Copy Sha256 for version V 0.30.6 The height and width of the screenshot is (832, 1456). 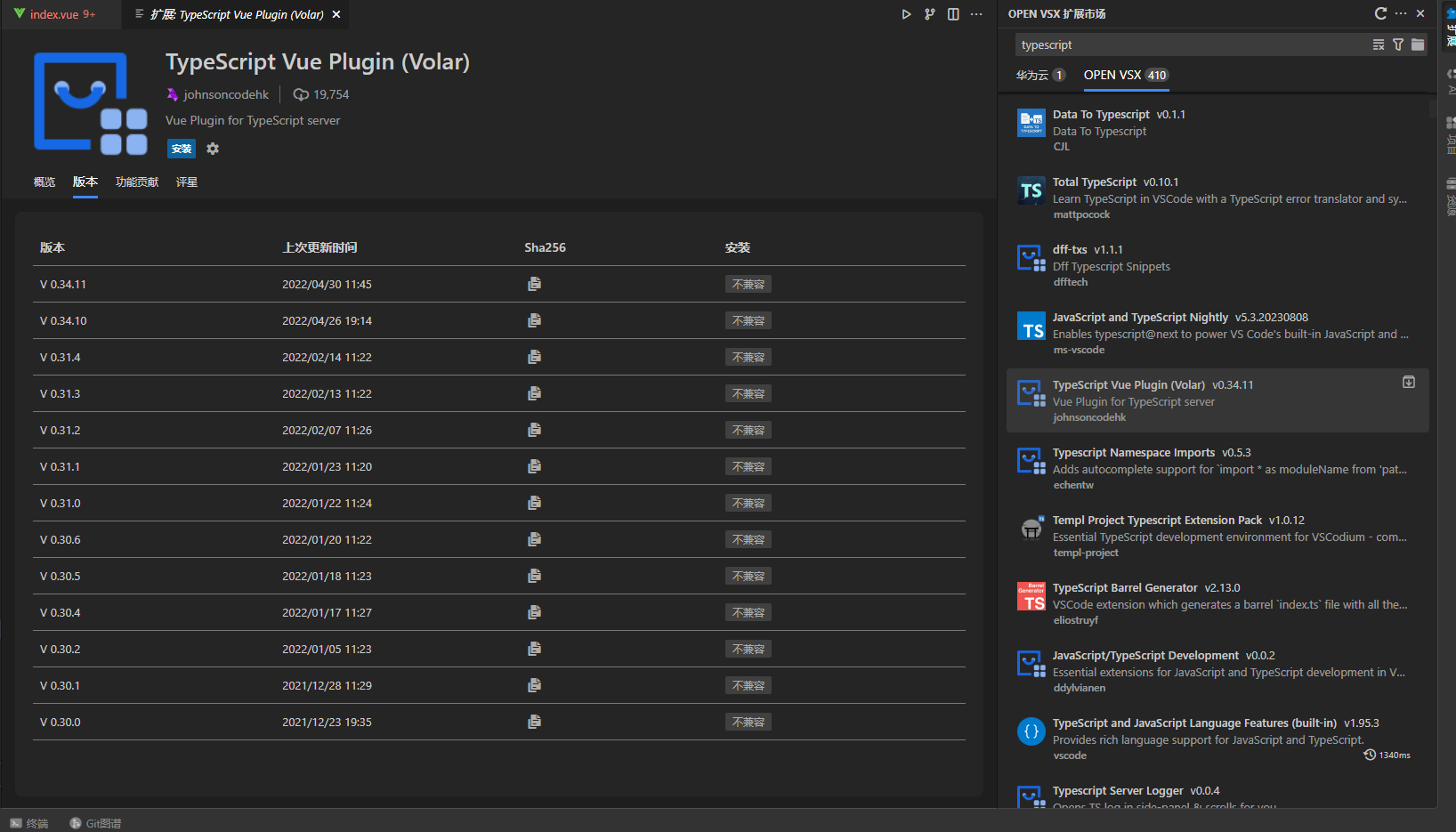(534, 539)
